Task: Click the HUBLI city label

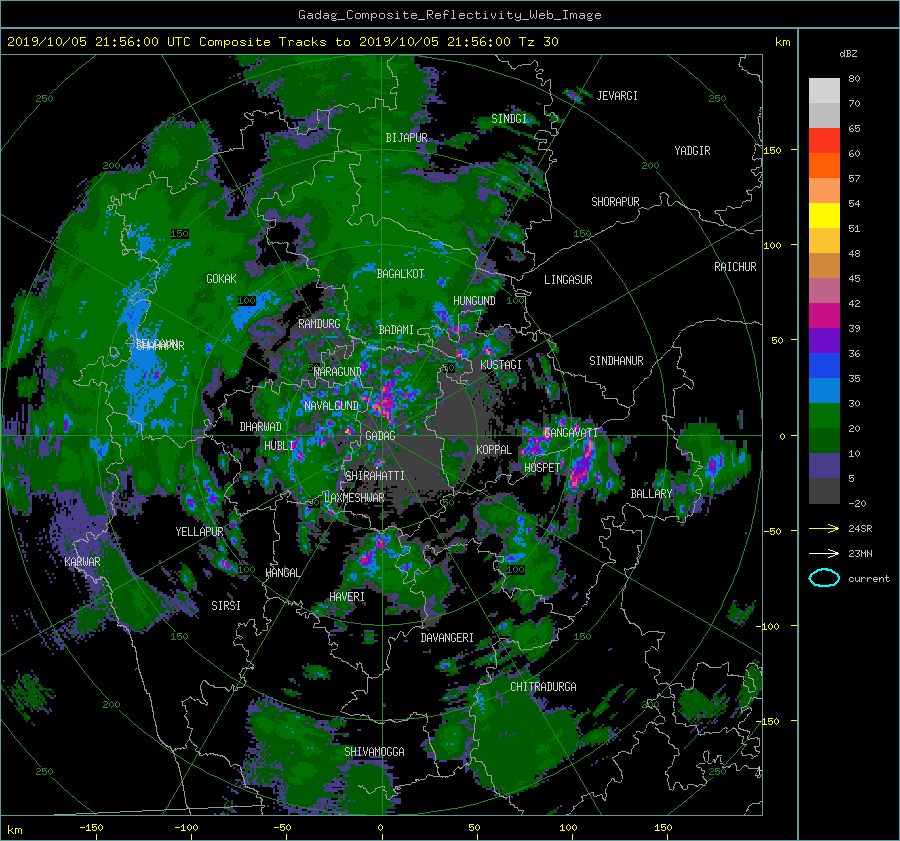Action: 279,446
